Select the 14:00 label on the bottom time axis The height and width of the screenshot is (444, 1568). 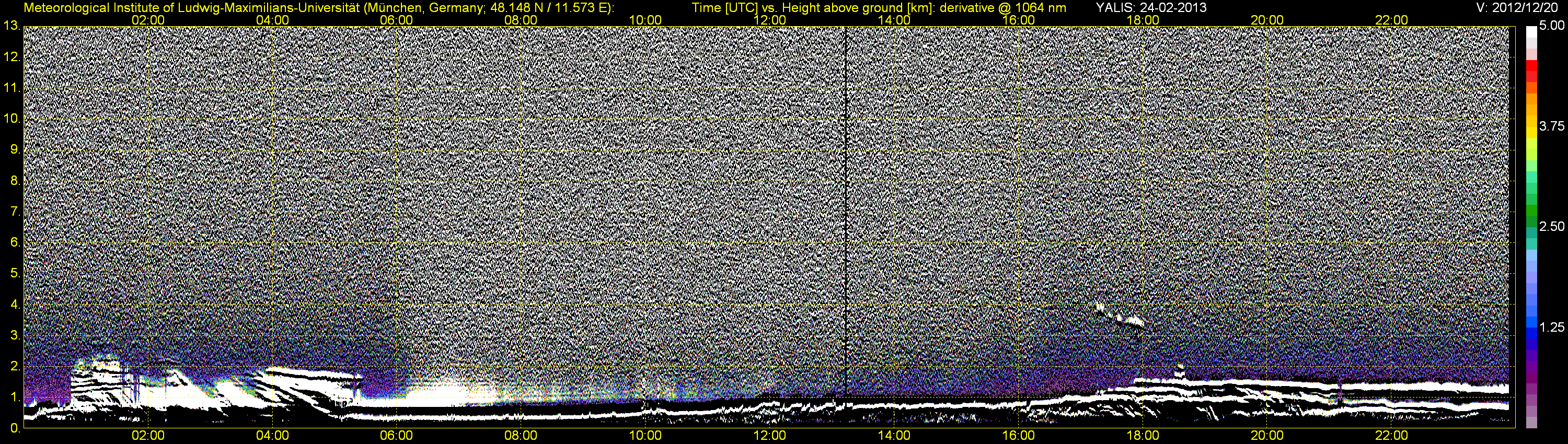point(894,436)
